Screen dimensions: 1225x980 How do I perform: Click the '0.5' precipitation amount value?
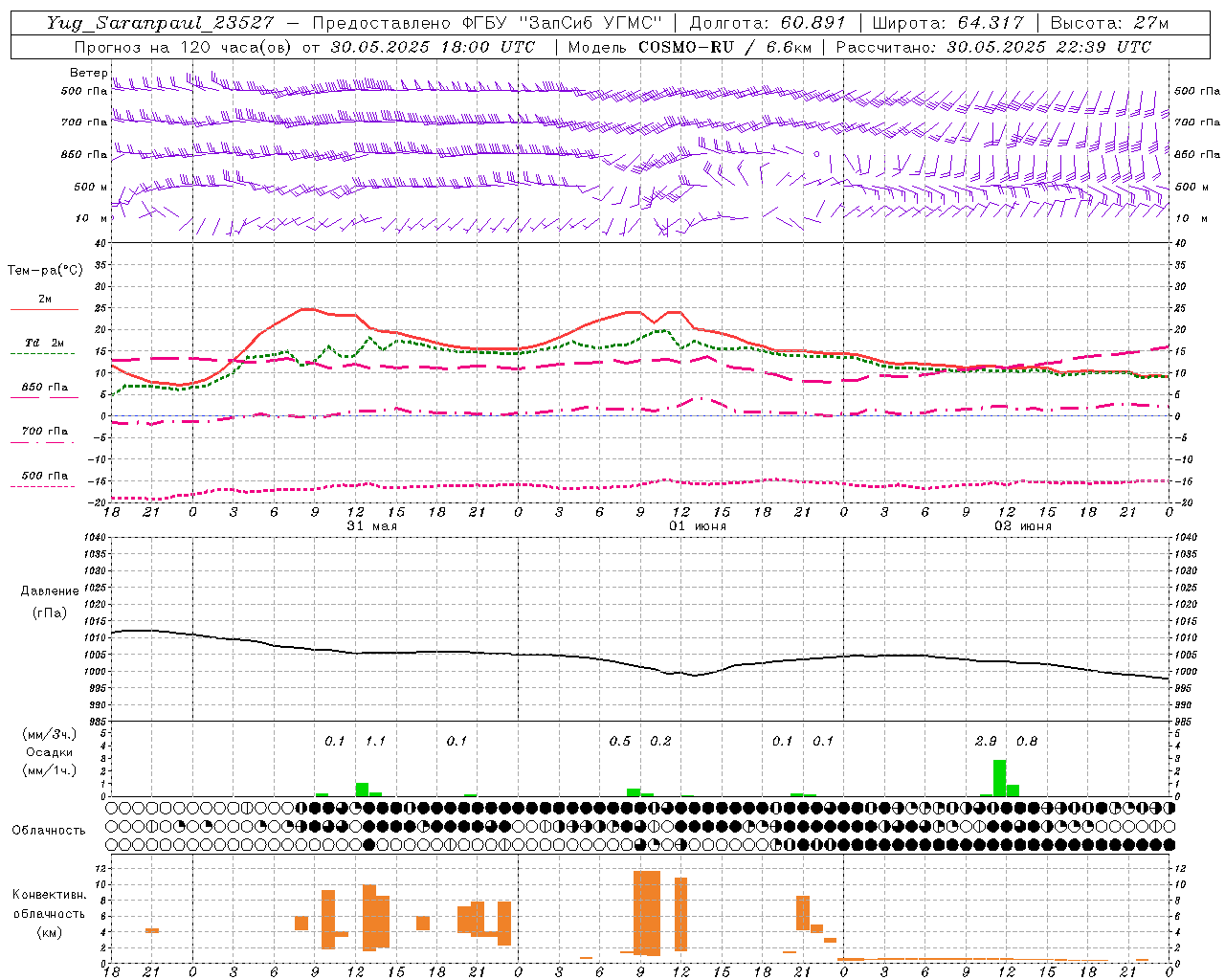pos(620,741)
